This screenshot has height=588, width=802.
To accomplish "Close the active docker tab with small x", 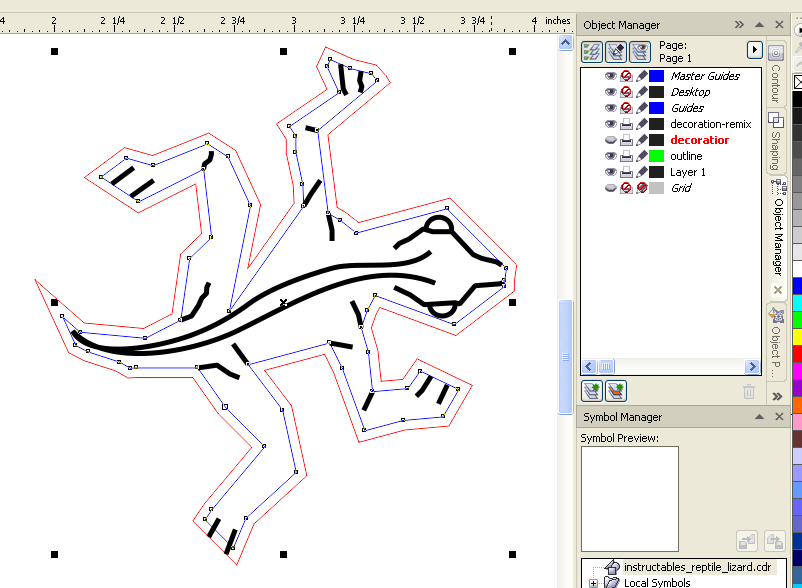I will pos(778,290).
